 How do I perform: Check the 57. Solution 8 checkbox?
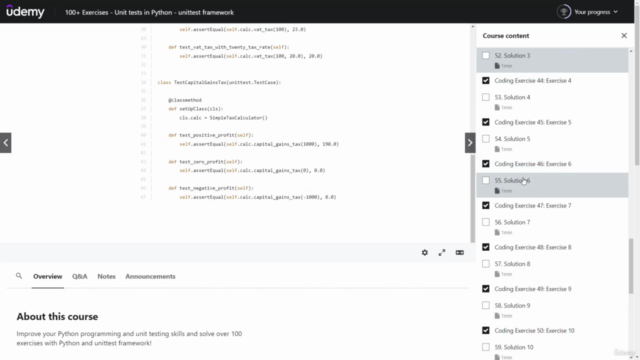tap(486, 264)
